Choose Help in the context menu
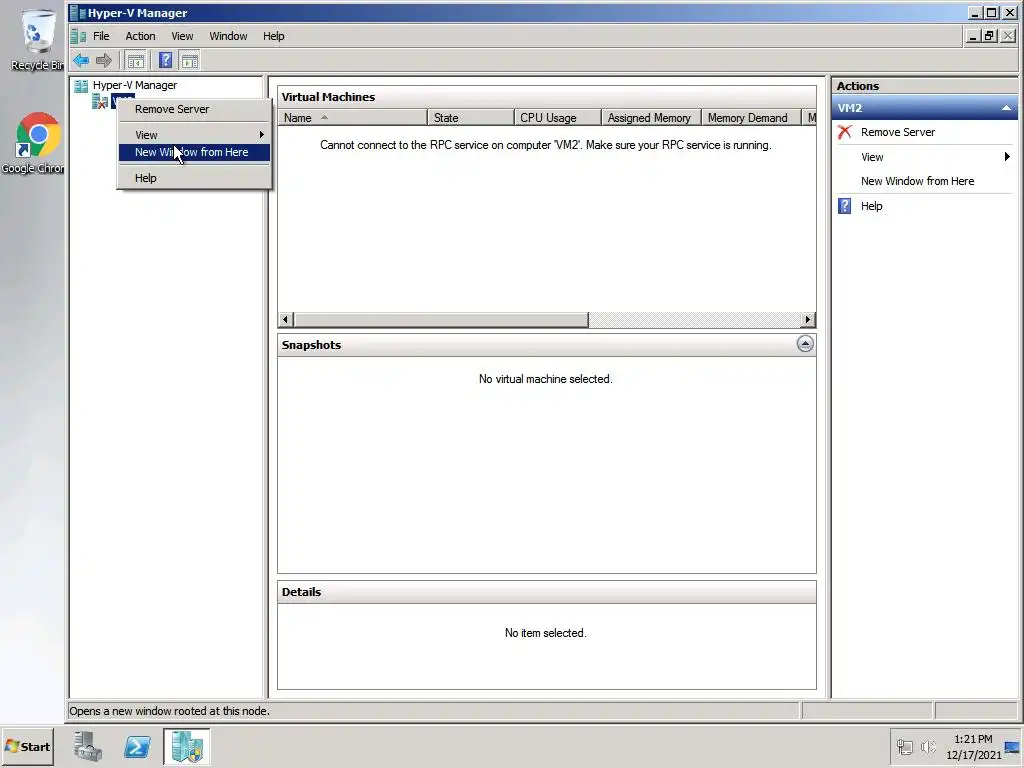1024x768 pixels. pos(194,178)
